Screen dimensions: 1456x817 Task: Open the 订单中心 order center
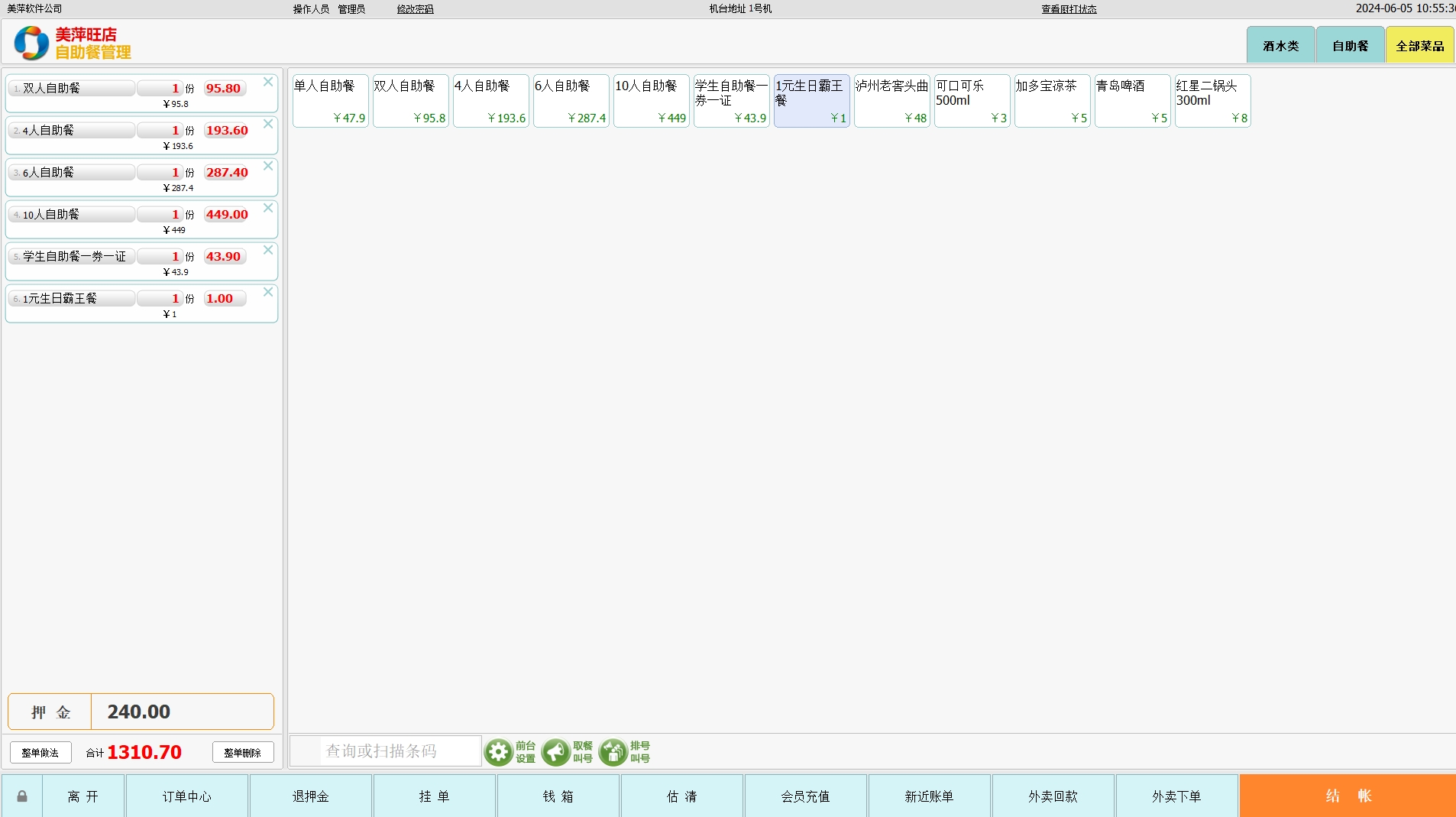(186, 796)
